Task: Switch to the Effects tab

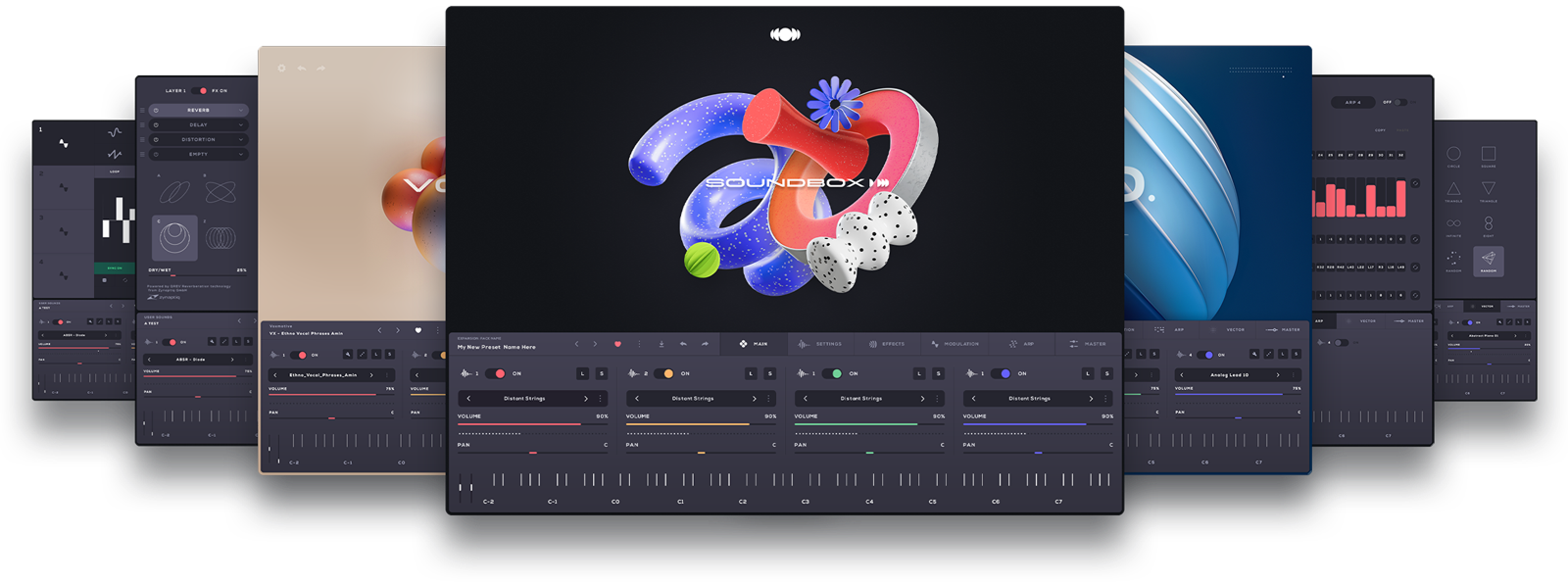Action: coord(887,344)
